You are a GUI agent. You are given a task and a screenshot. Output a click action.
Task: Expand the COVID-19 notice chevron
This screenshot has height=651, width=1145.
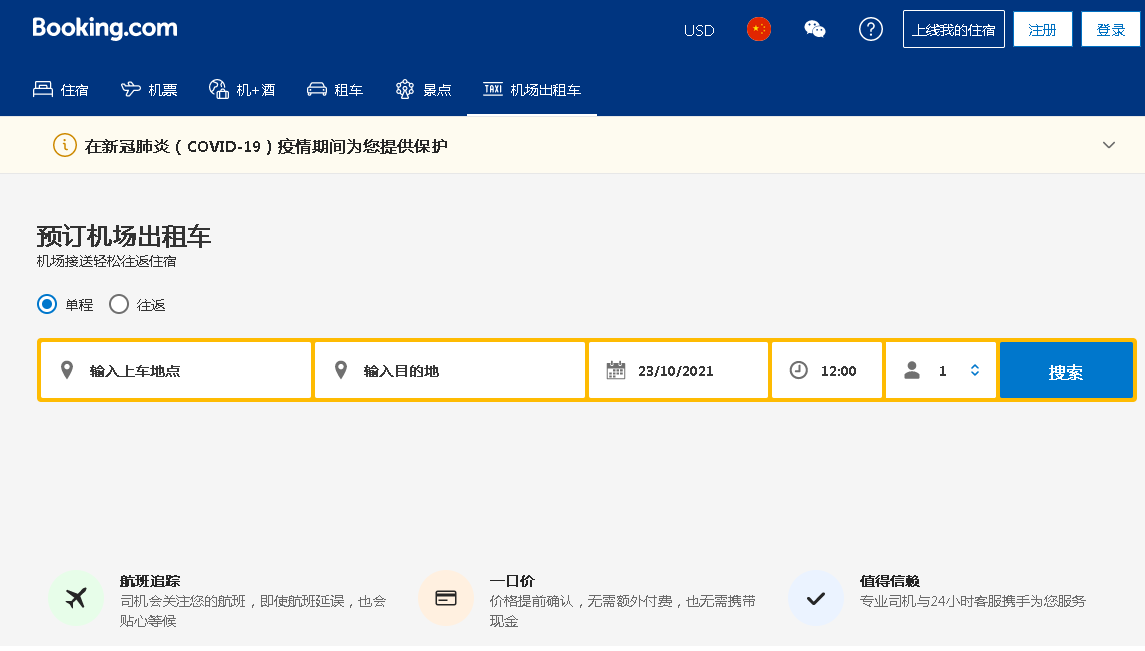click(1108, 145)
